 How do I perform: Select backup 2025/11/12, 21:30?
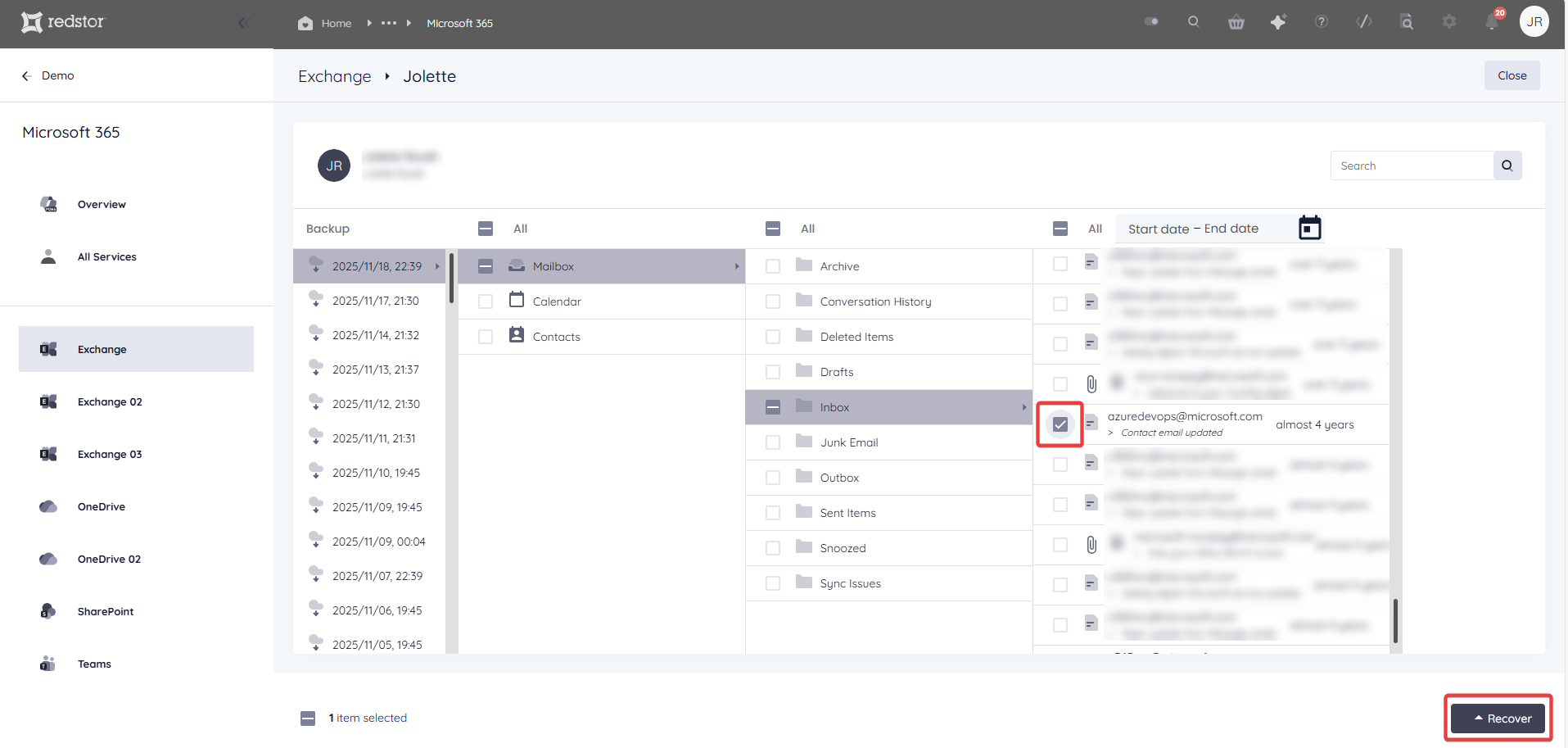point(369,404)
